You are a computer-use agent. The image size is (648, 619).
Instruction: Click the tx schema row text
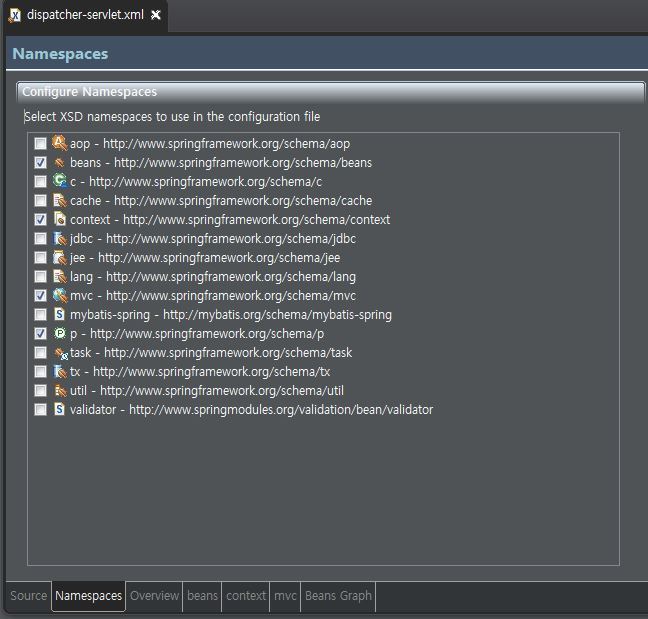tap(200, 371)
